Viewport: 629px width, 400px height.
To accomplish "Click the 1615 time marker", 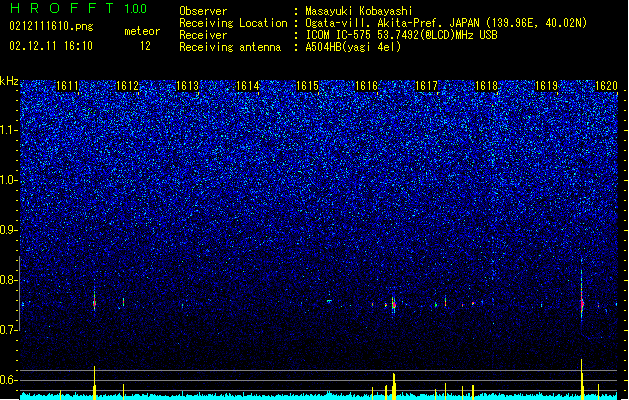I will click(307, 86).
